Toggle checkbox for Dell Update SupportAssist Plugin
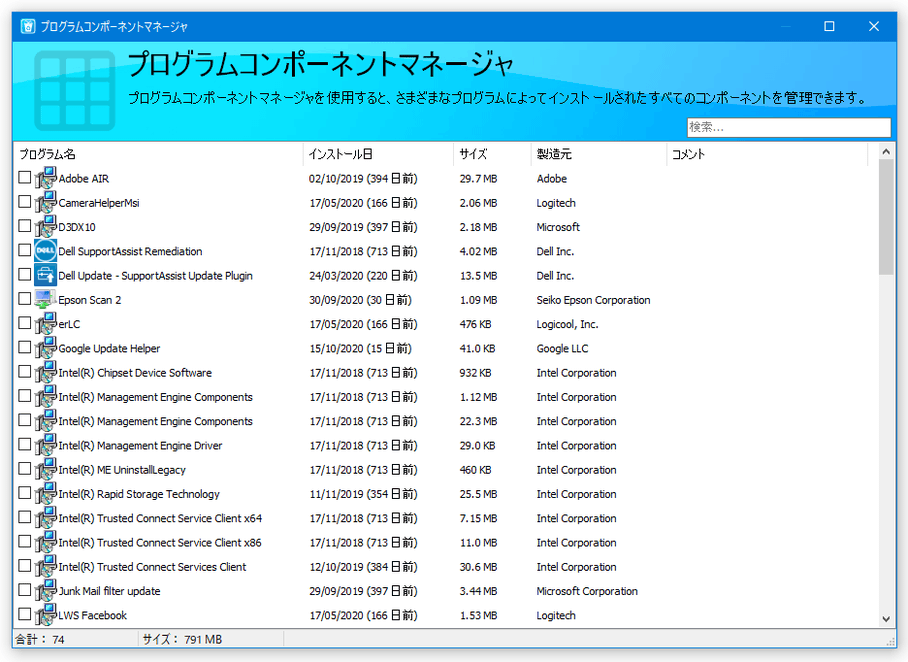The width and height of the screenshot is (908, 662). coord(24,275)
